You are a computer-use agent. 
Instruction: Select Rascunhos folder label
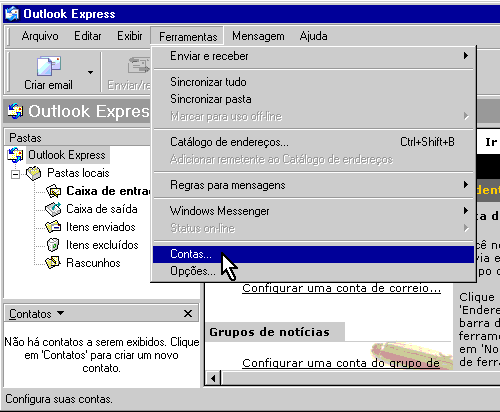(x=93, y=263)
